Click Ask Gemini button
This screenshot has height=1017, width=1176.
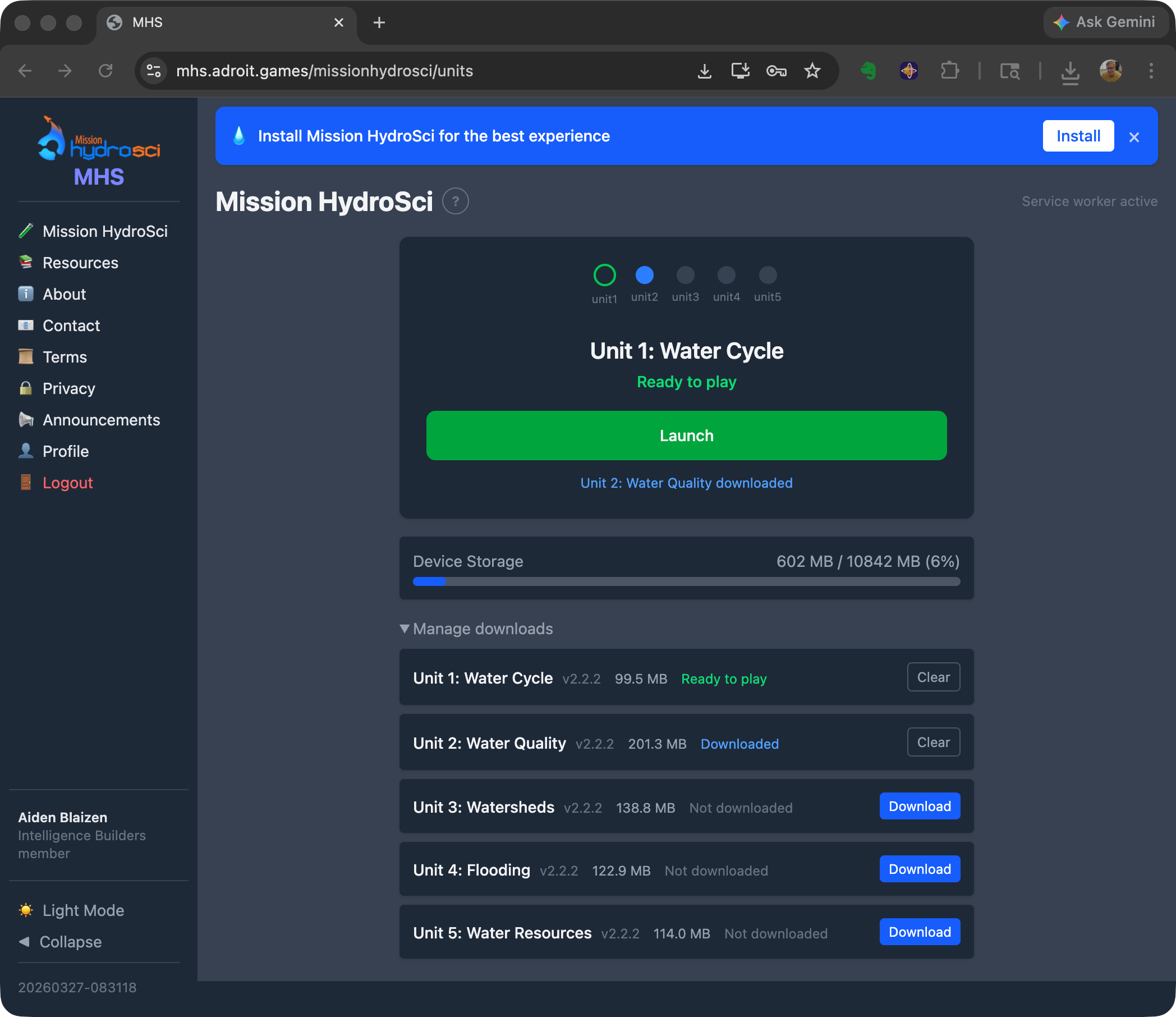[1105, 22]
